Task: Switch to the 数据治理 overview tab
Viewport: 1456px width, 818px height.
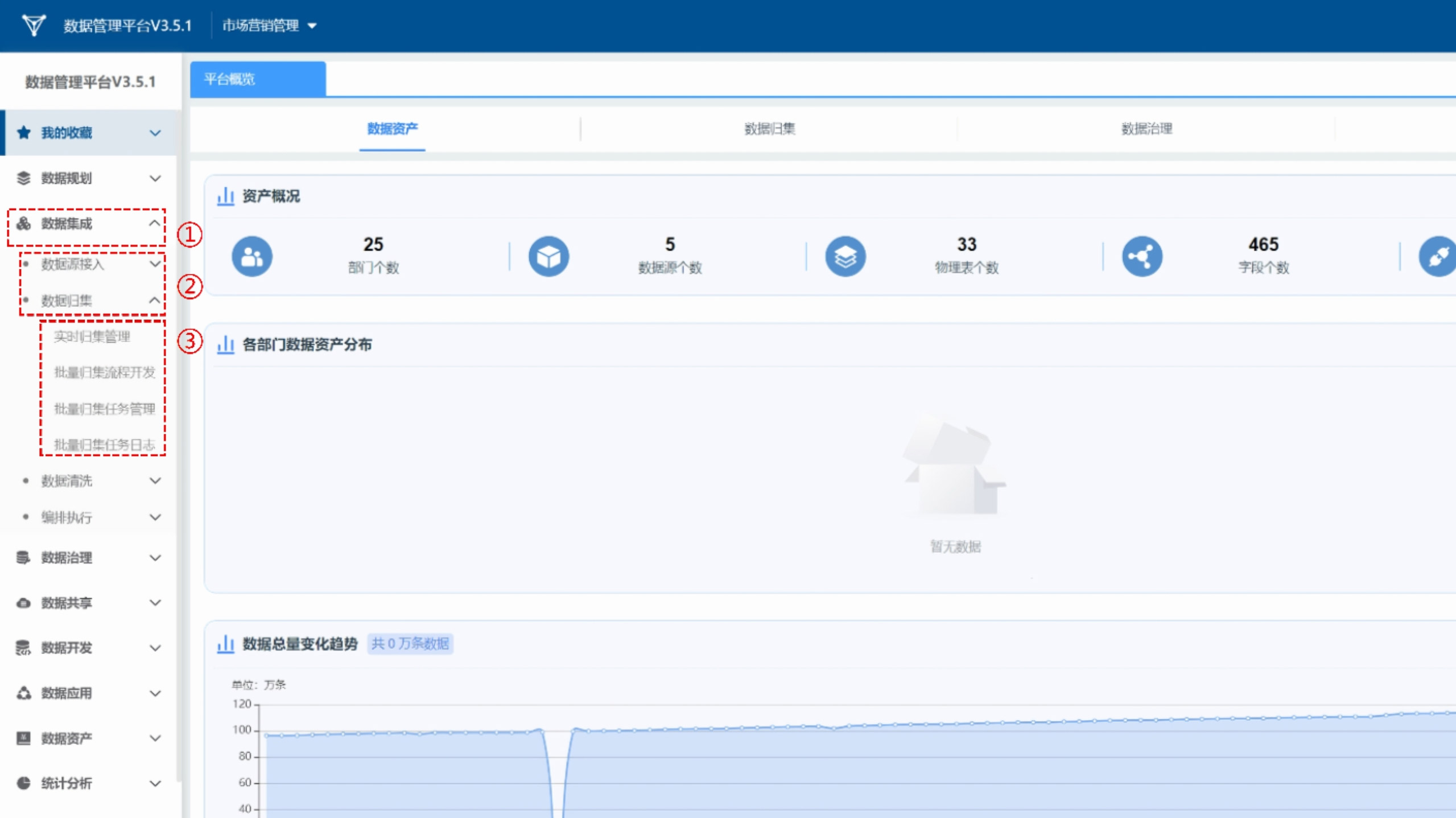Action: (1146, 129)
